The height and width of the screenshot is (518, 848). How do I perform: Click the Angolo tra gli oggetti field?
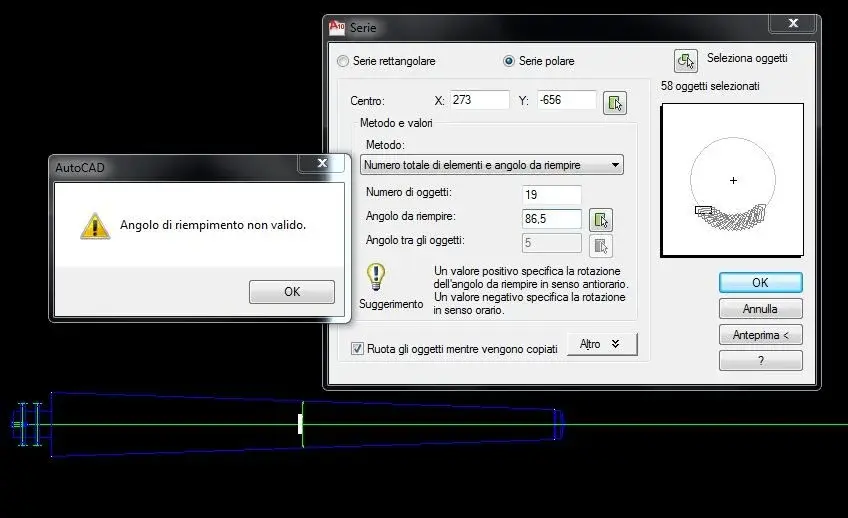point(552,243)
